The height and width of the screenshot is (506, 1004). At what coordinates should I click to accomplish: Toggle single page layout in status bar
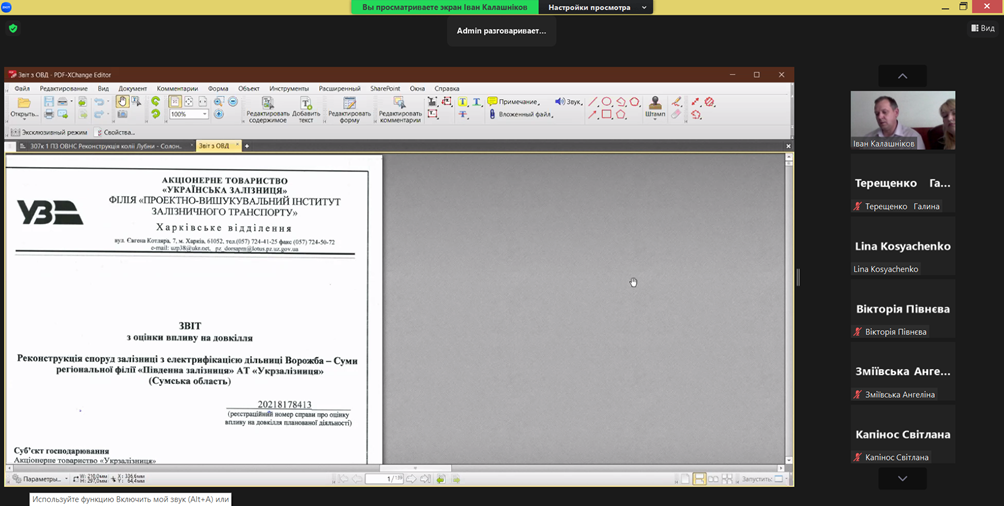[685, 478]
